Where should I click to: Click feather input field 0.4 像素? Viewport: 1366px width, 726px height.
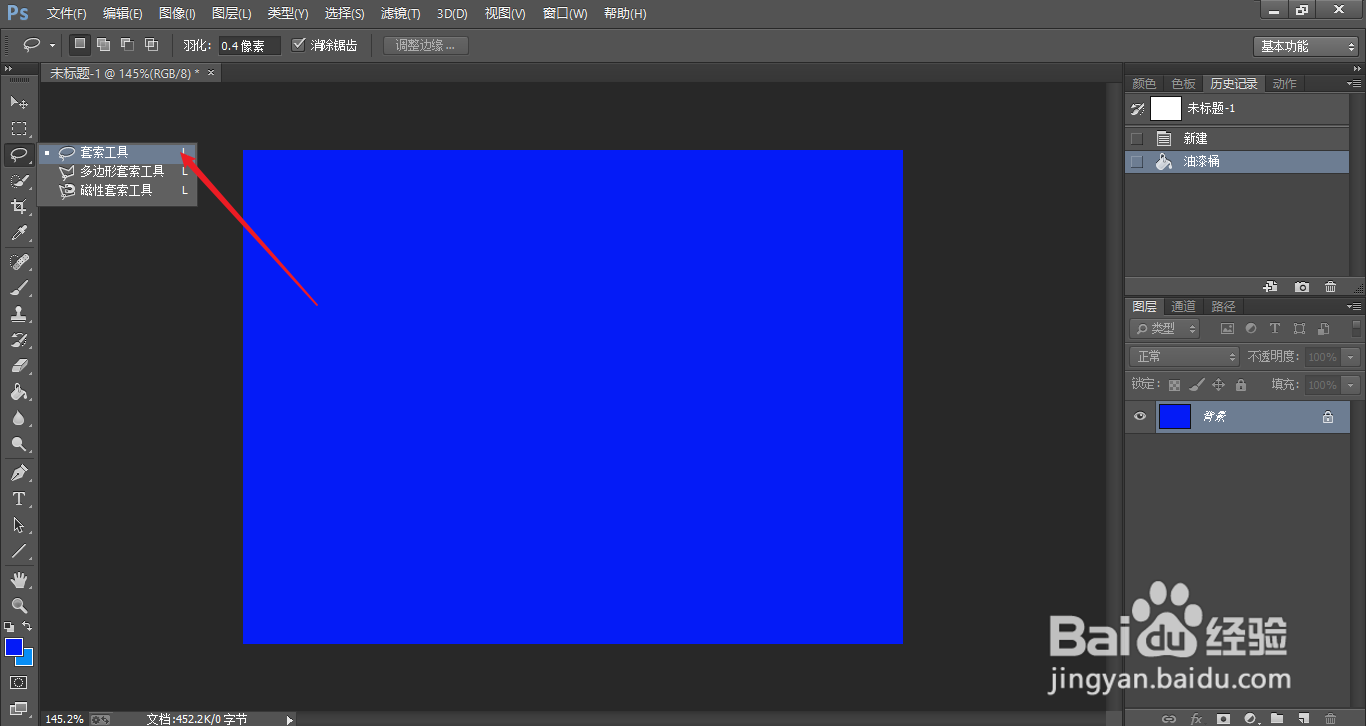click(x=250, y=46)
